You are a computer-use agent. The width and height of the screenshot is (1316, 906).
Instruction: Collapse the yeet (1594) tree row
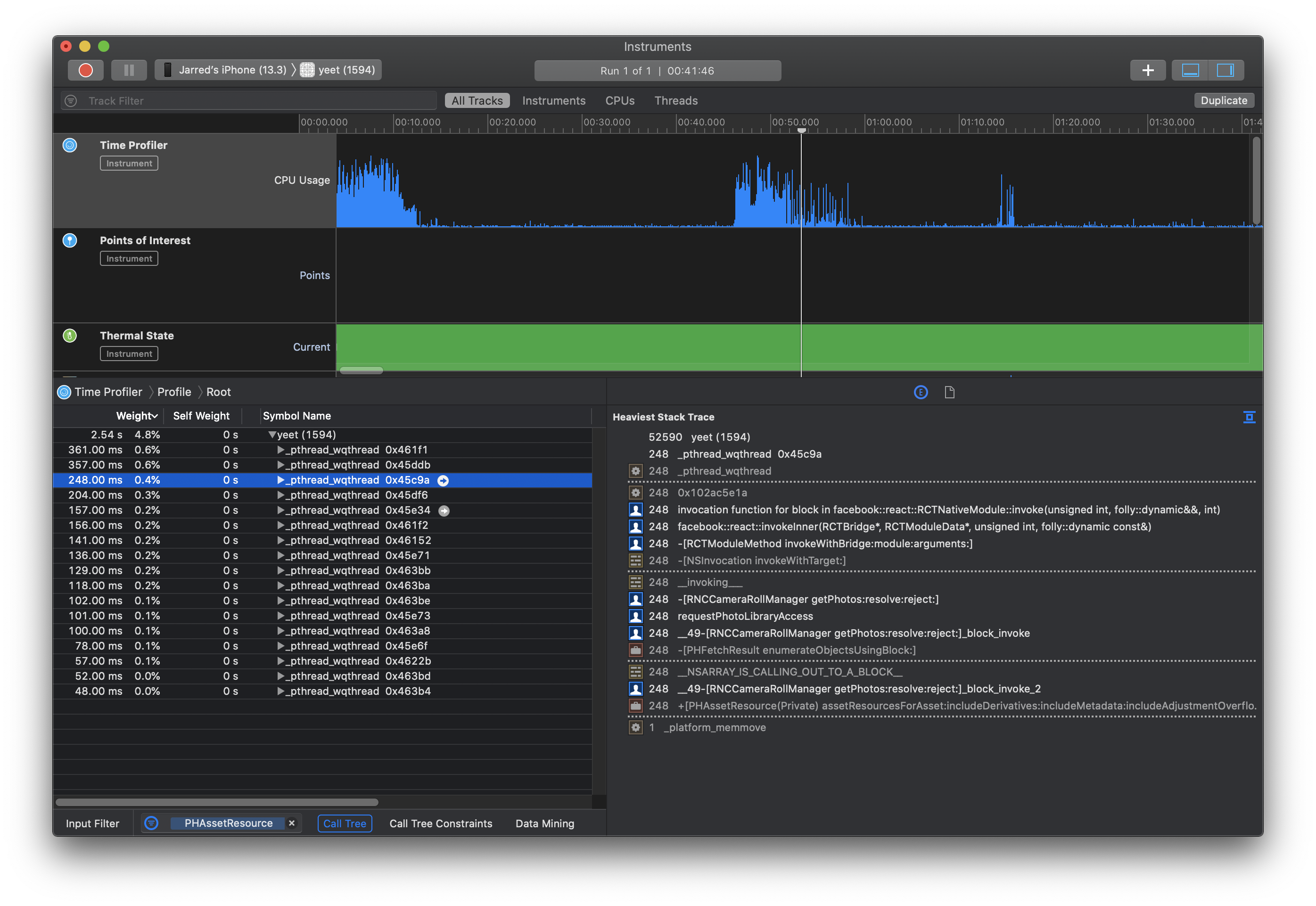click(x=272, y=435)
